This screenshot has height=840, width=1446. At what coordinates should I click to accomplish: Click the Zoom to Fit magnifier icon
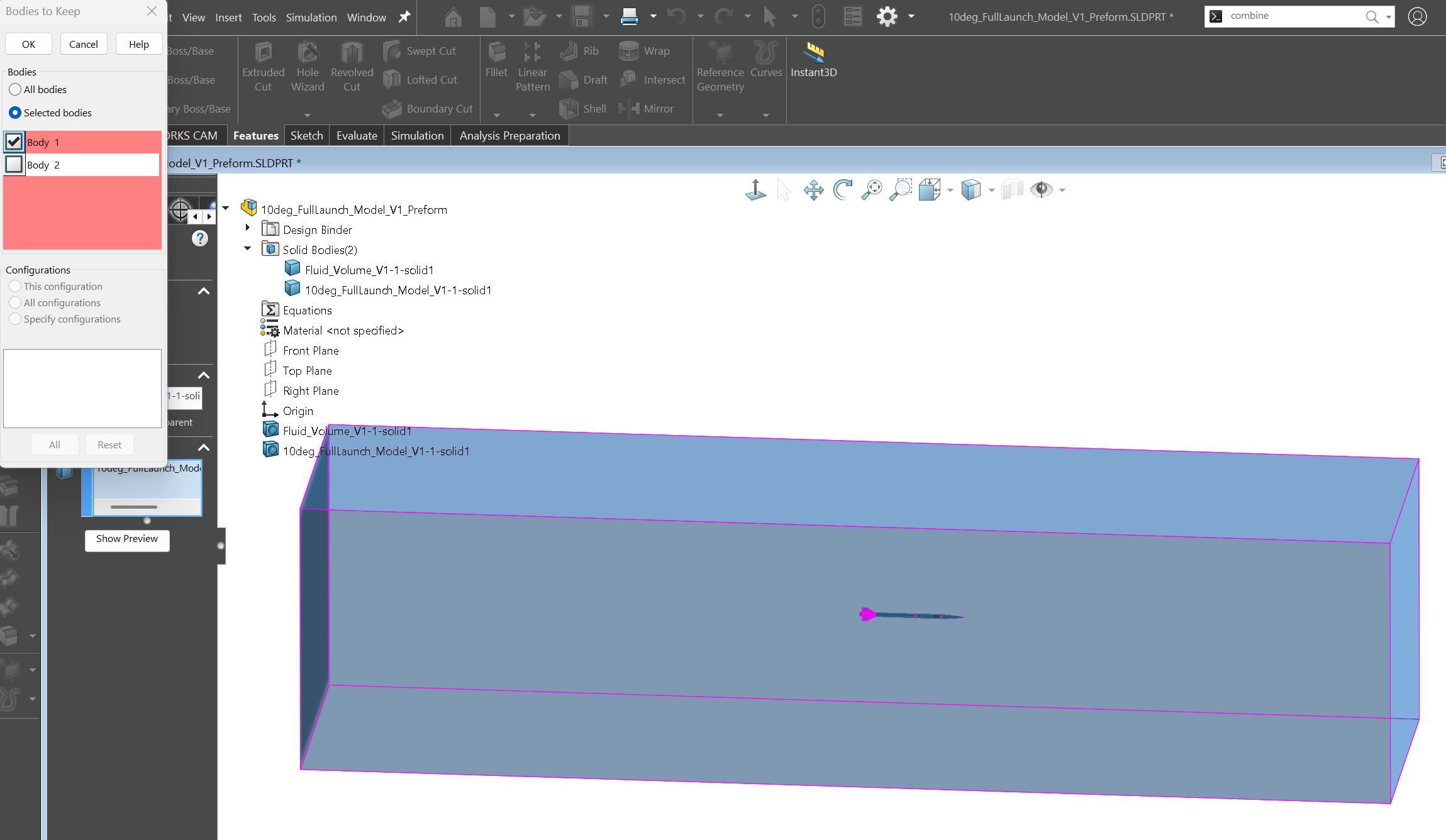pyautogui.click(x=871, y=189)
